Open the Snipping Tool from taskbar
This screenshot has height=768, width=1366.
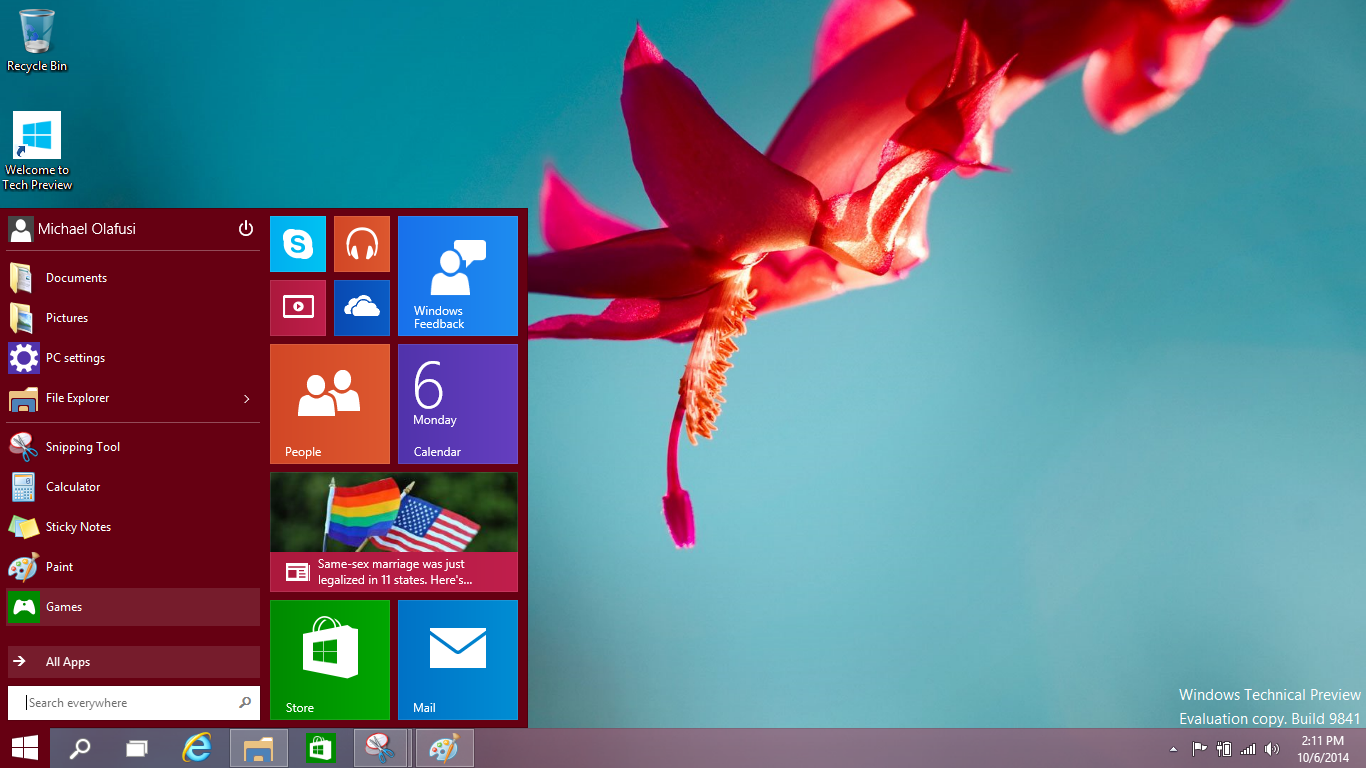pyautogui.click(x=381, y=747)
